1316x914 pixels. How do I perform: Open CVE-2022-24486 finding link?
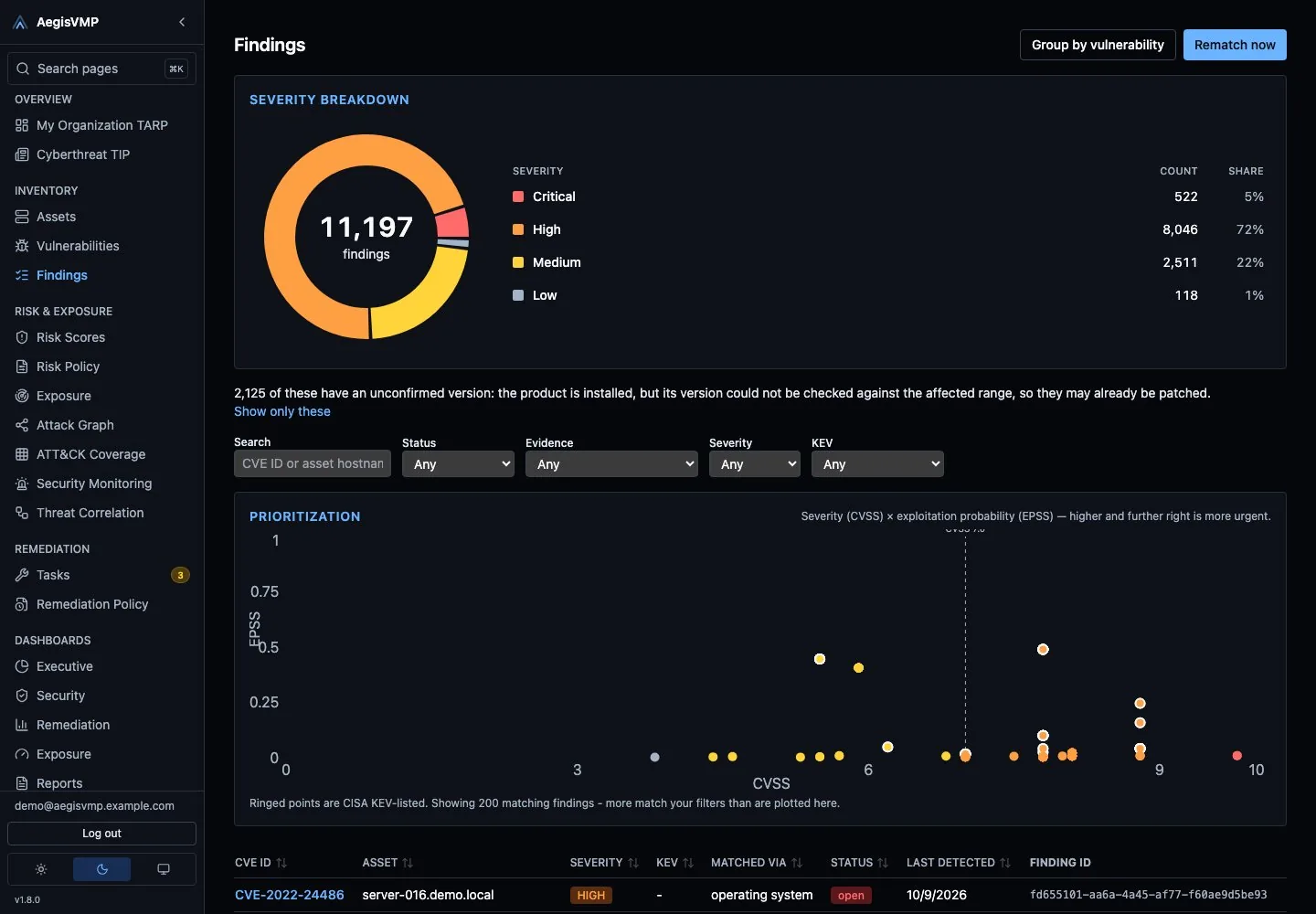point(290,895)
